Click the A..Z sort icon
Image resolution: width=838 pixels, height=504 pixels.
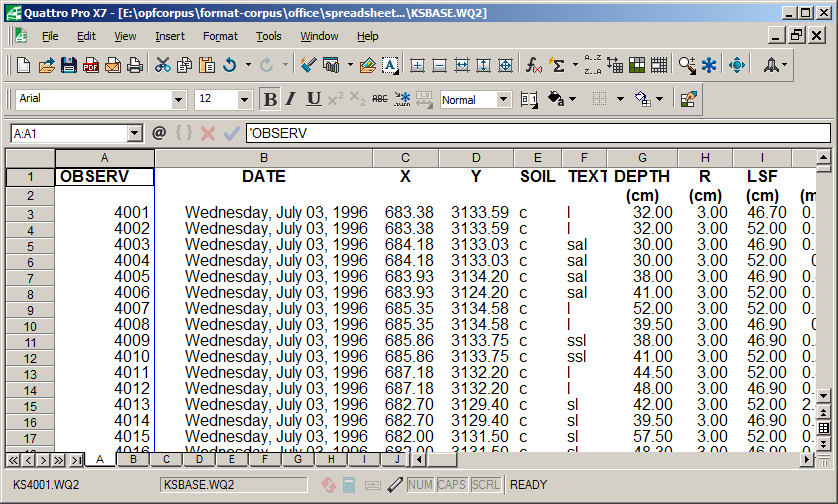[x=592, y=65]
